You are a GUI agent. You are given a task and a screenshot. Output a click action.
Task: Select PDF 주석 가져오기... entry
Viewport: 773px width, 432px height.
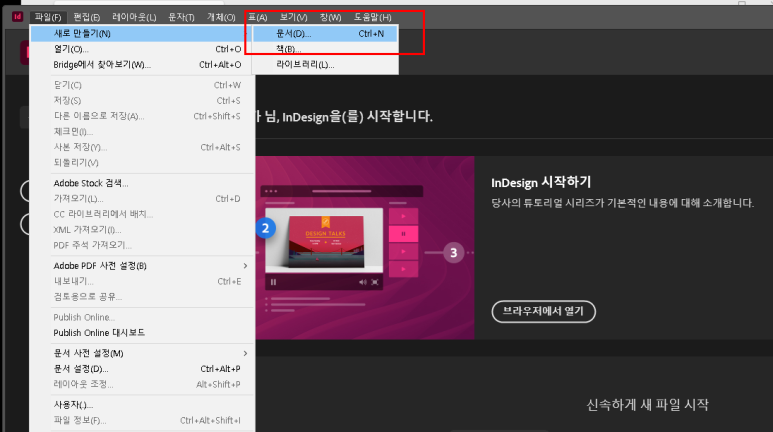point(142,245)
